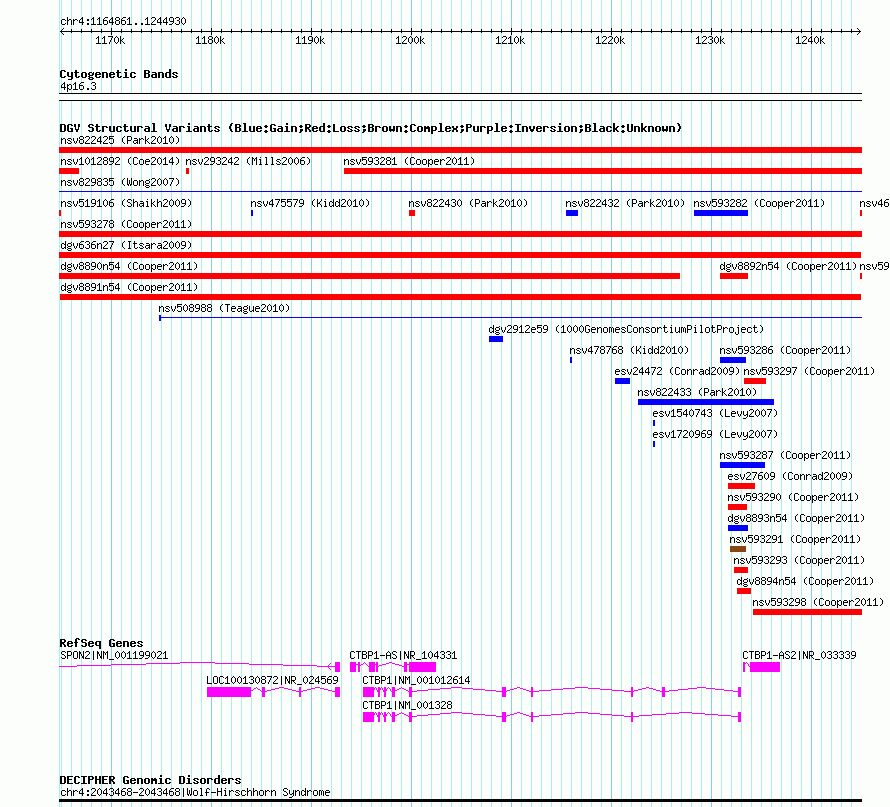
Task: Select the nsv519106 (Shaikh2009) label
Action: tap(126, 203)
